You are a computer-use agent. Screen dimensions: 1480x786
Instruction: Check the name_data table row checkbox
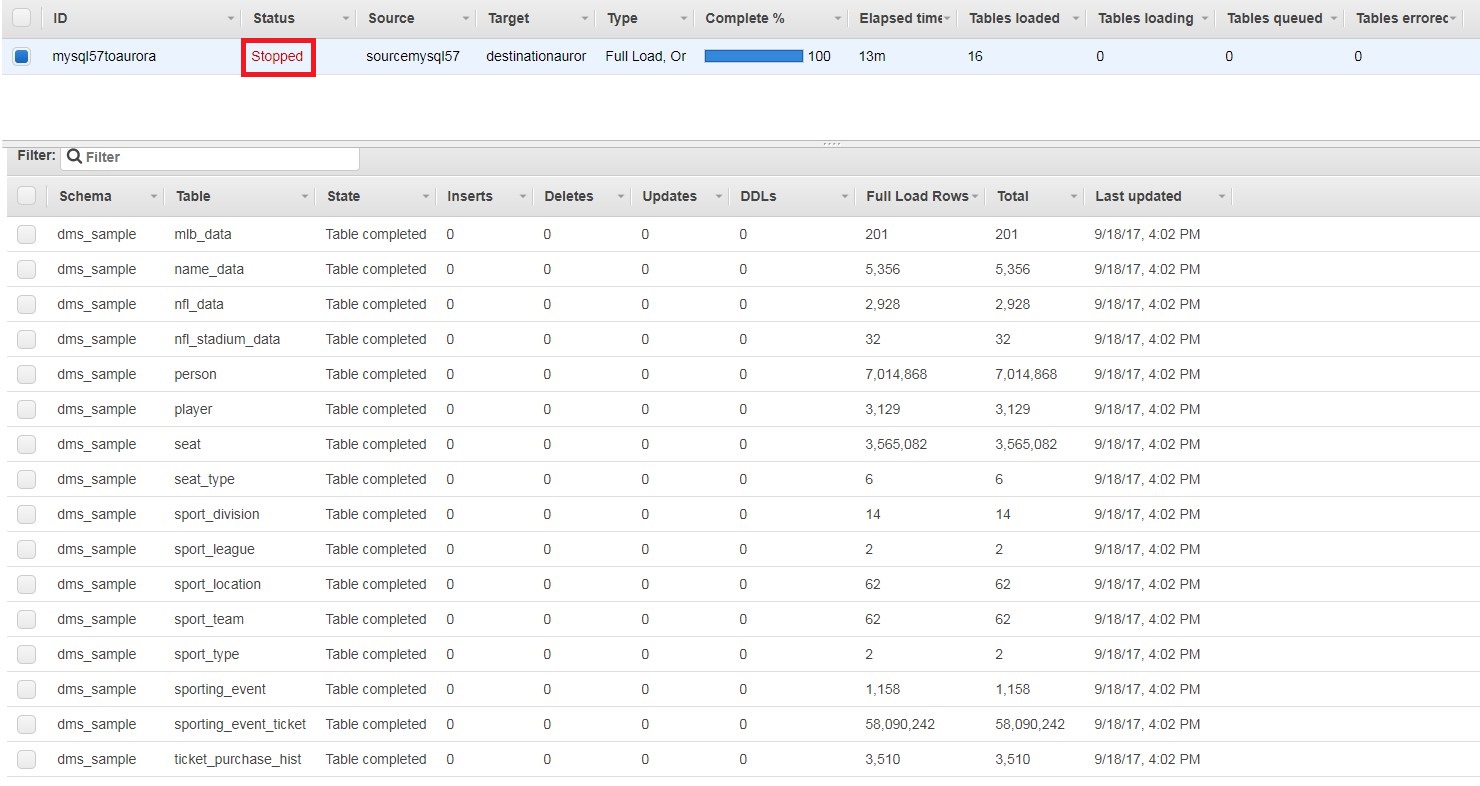[27, 269]
